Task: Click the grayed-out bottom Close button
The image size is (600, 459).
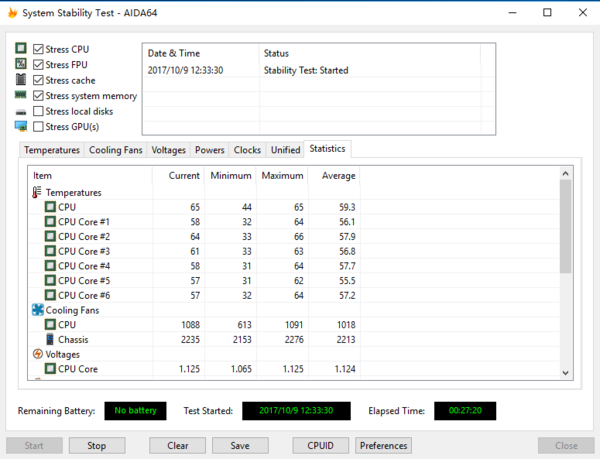Action: (x=566, y=446)
